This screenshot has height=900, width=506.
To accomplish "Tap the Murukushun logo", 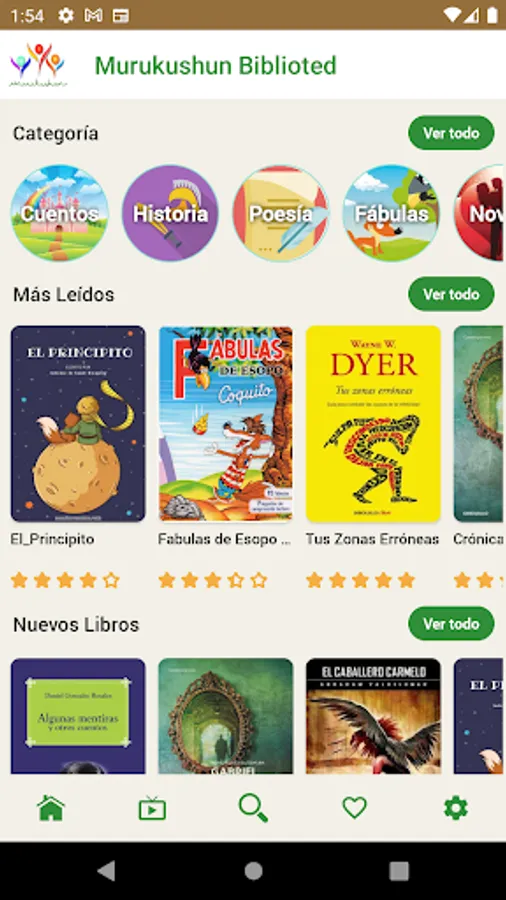I will (38, 65).
